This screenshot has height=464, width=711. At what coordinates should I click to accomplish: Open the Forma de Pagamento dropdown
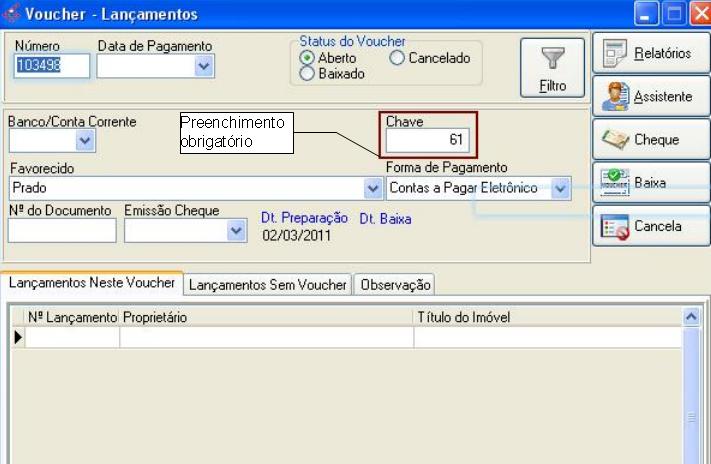coord(560,188)
